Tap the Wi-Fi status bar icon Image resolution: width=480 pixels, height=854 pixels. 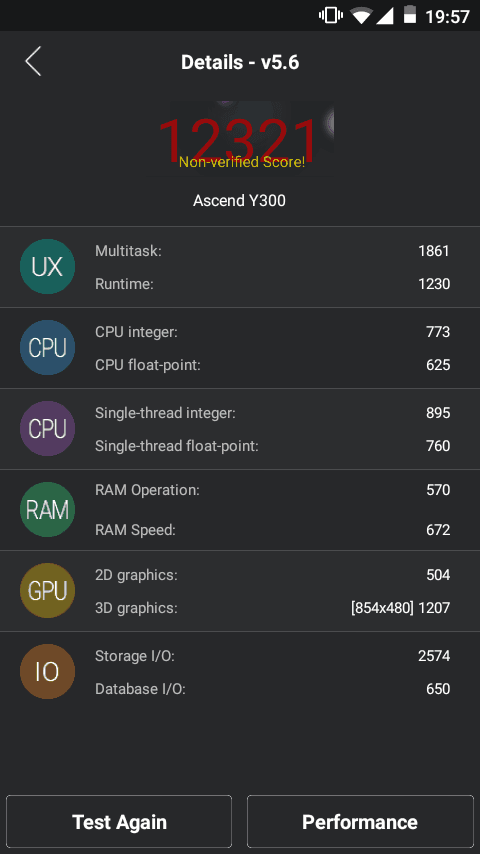[x=361, y=16]
